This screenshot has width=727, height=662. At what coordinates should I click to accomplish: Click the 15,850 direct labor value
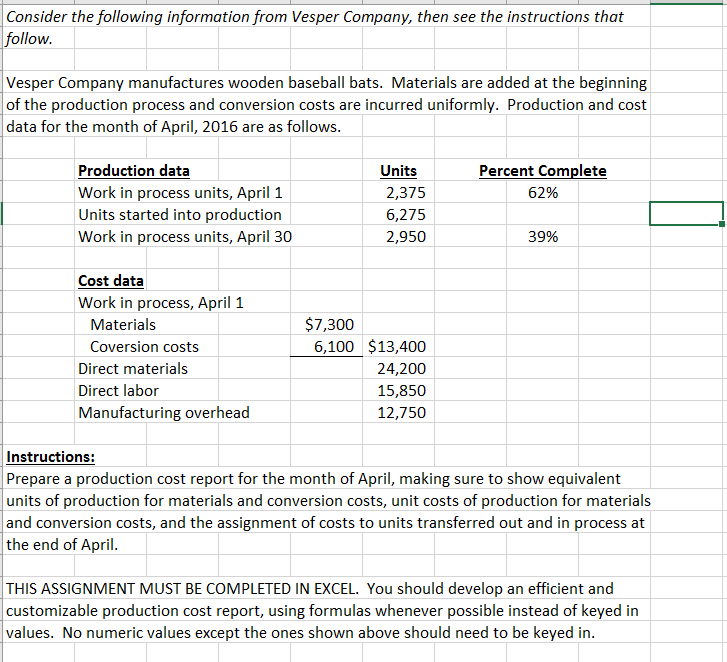[402, 391]
